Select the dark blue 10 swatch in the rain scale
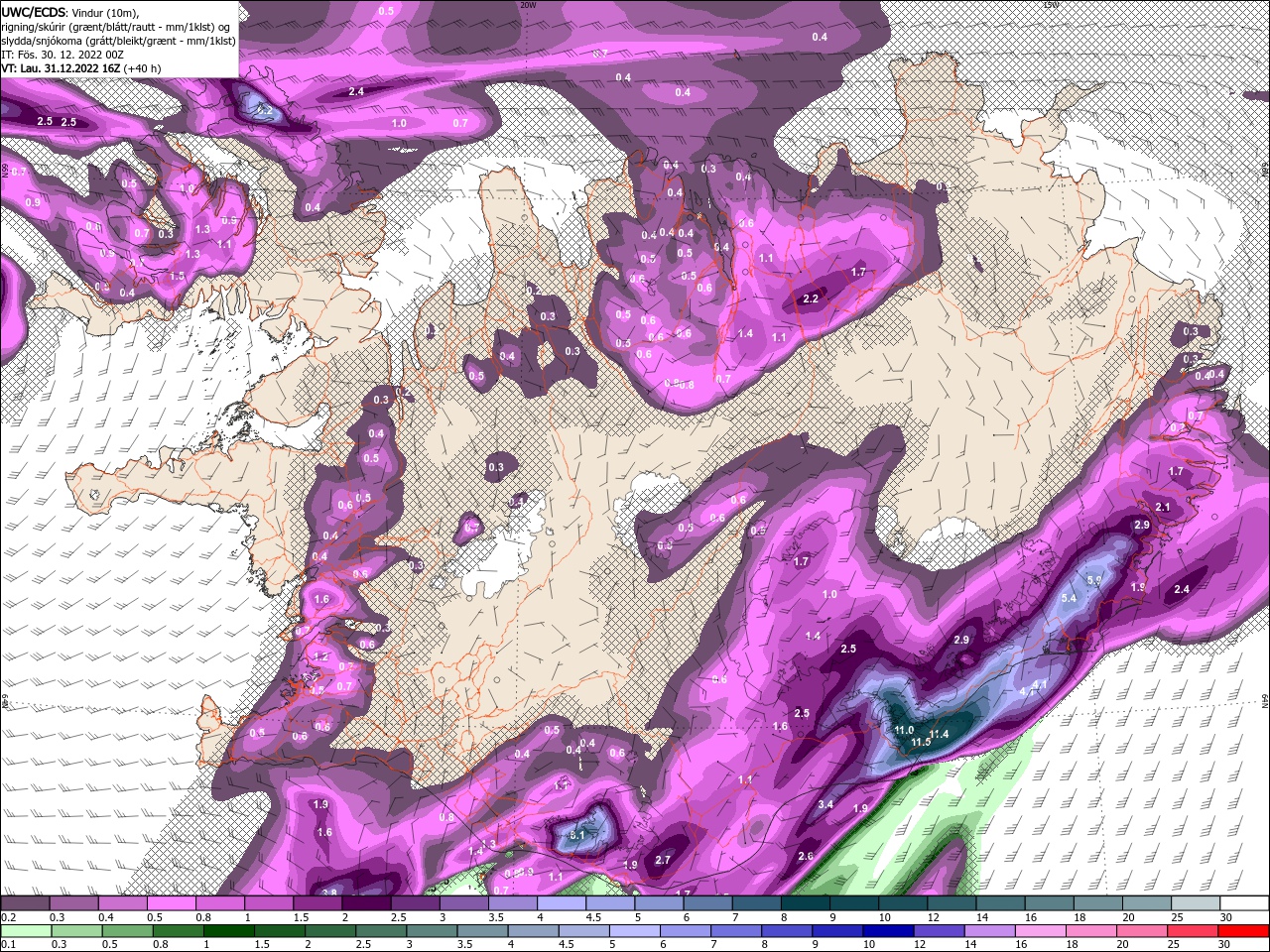The image size is (1270, 952). [886, 930]
